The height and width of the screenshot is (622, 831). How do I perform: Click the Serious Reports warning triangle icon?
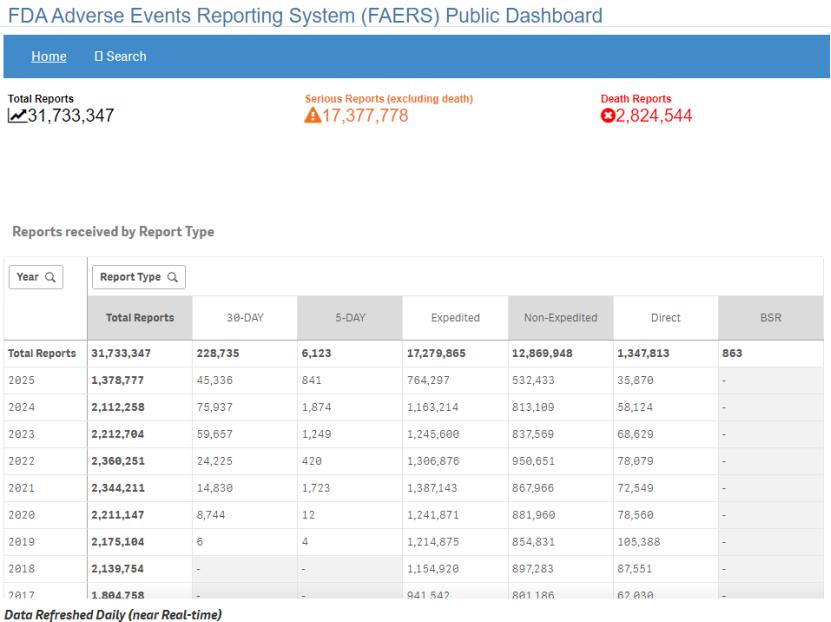click(x=313, y=115)
